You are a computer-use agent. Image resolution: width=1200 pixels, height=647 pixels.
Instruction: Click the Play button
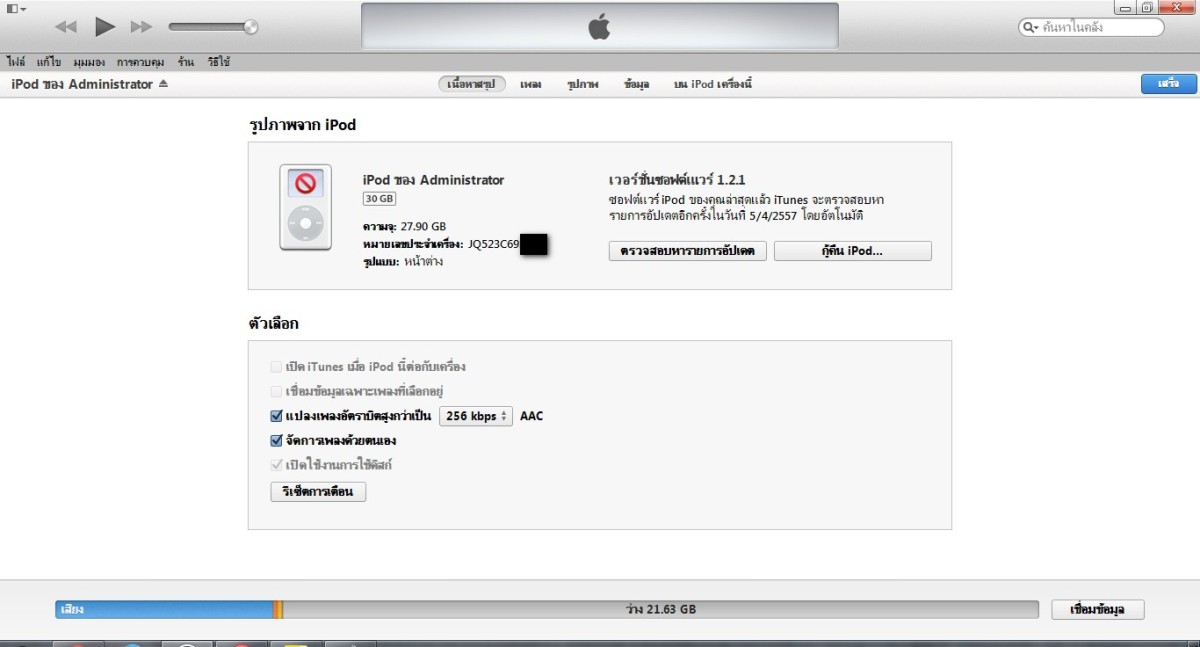coord(105,27)
